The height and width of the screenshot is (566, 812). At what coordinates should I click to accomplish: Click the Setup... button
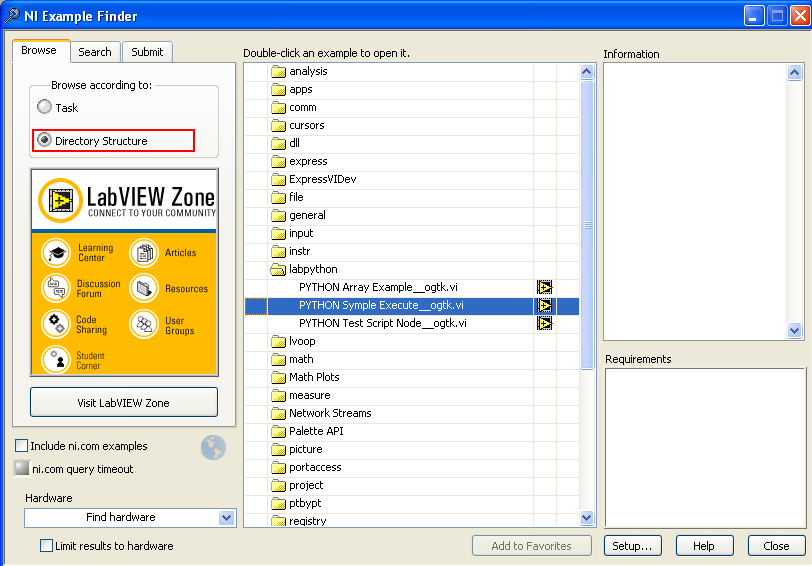(x=632, y=546)
